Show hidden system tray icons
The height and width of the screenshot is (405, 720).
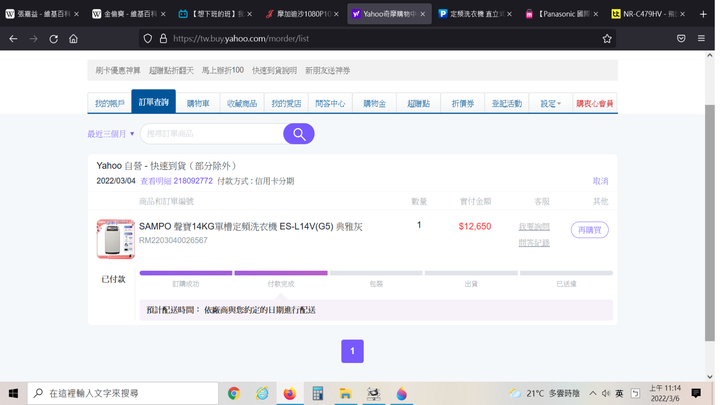tap(593, 394)
